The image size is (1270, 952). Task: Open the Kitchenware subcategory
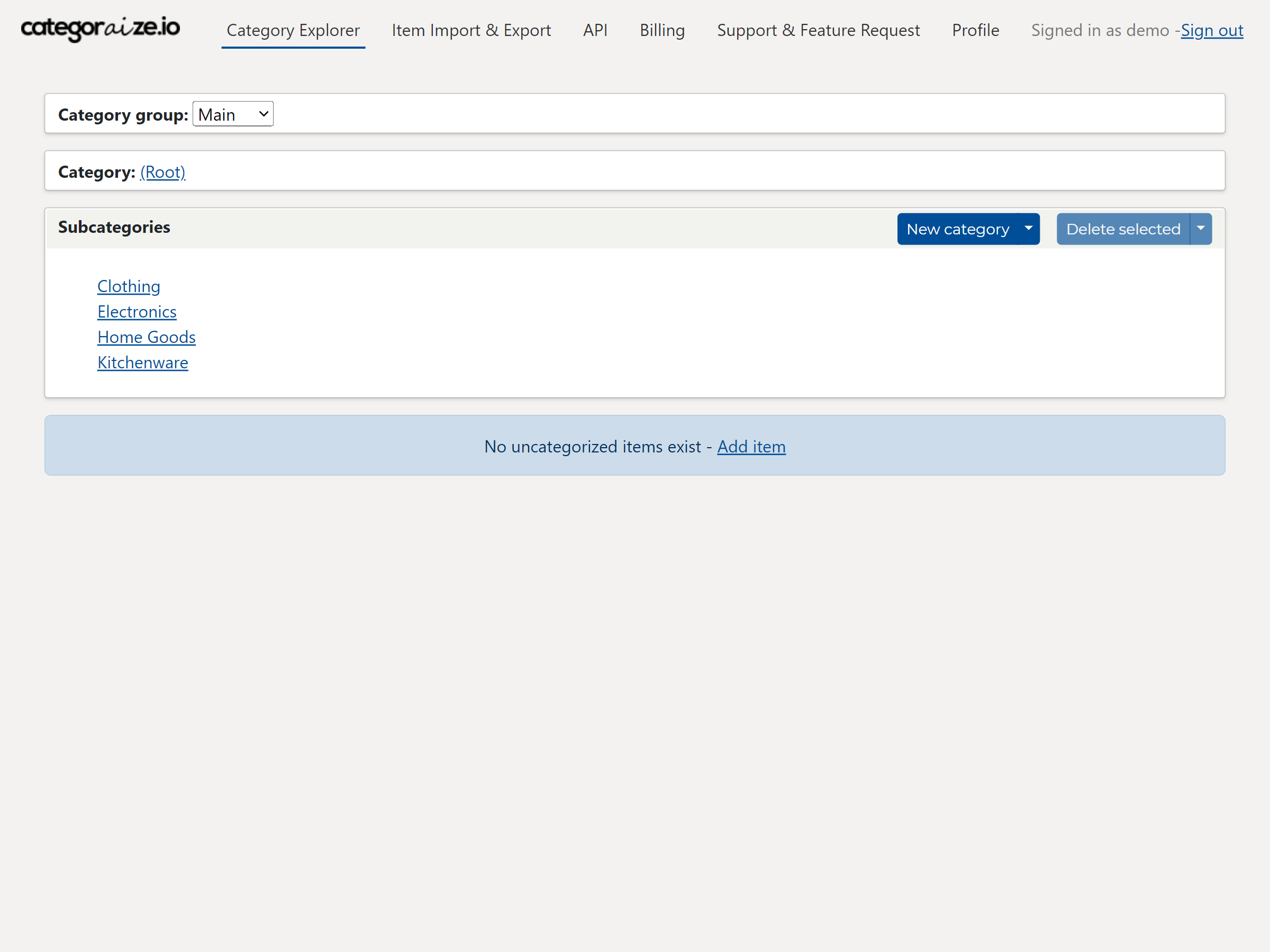click(142, 362)
